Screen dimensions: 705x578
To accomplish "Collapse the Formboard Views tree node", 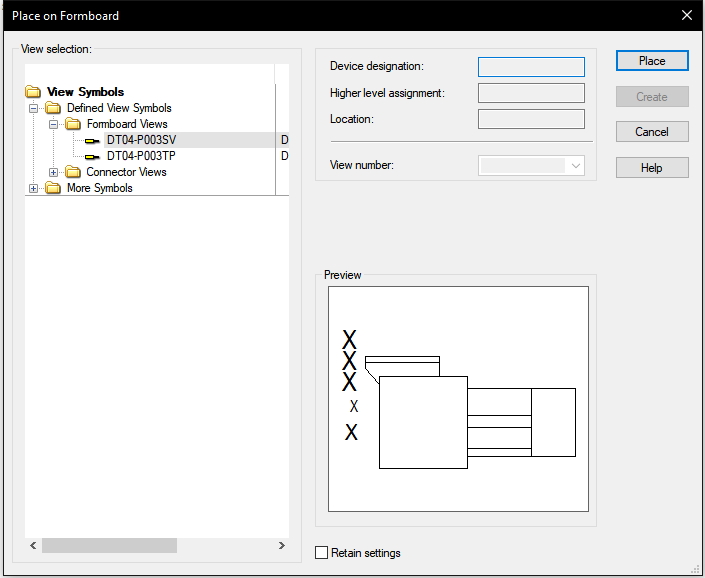I will pos(54,124).
